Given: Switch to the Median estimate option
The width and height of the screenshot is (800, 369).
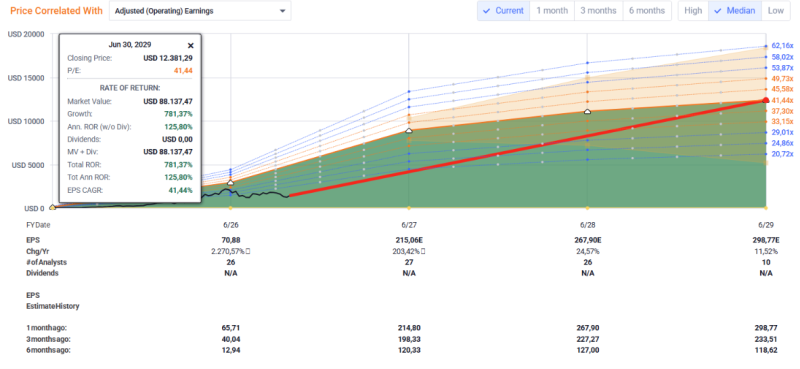Looking at the screenshot, I should [x=735, y=11].
